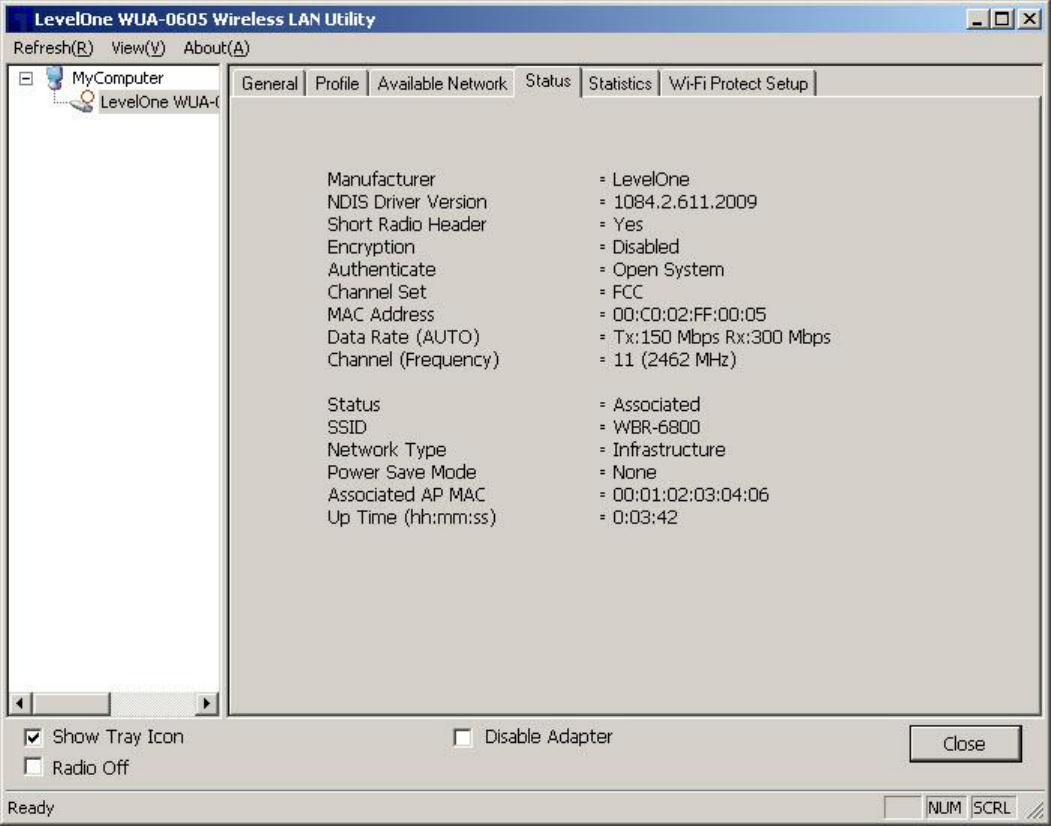Switch to the General tab
This screenshot has height=826, width=1051.
pos(270,84)
